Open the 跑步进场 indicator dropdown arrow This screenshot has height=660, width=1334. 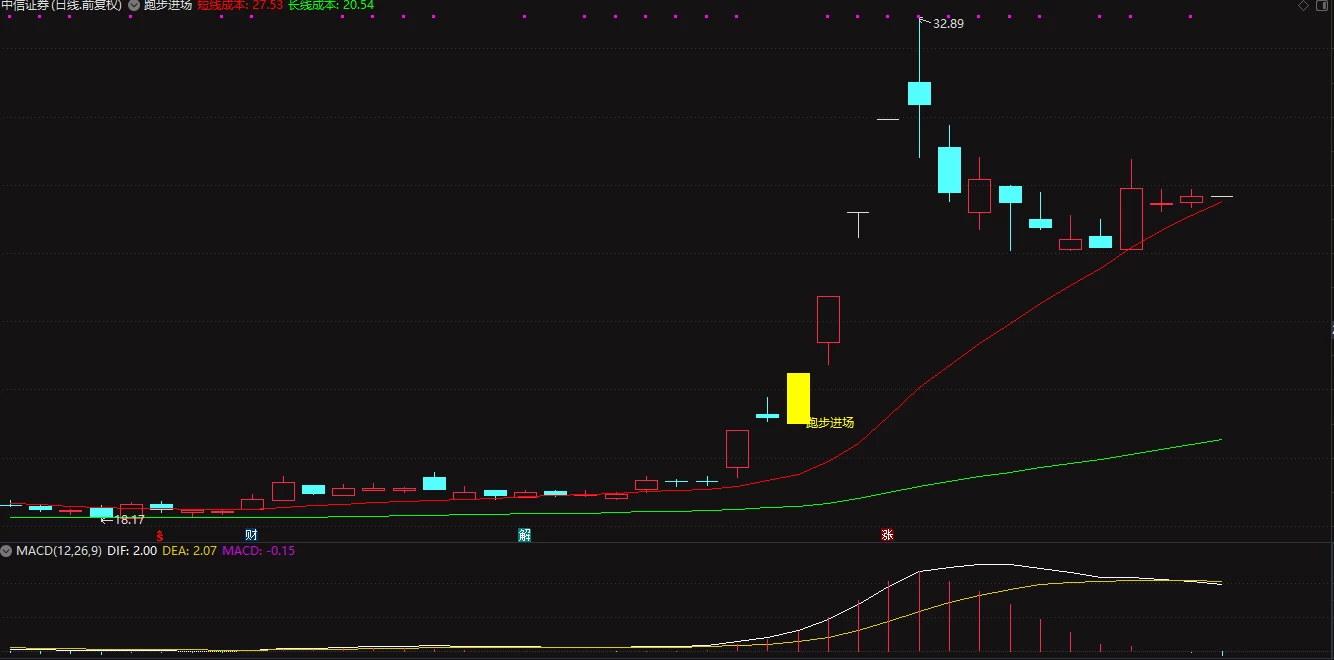[134, 5]
